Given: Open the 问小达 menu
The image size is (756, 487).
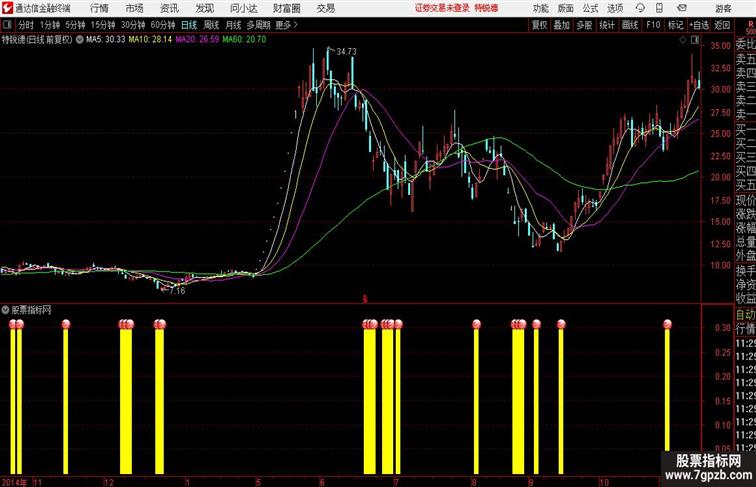Looking at the screenshot, I should pyautogui.click(x=243, y=8).
